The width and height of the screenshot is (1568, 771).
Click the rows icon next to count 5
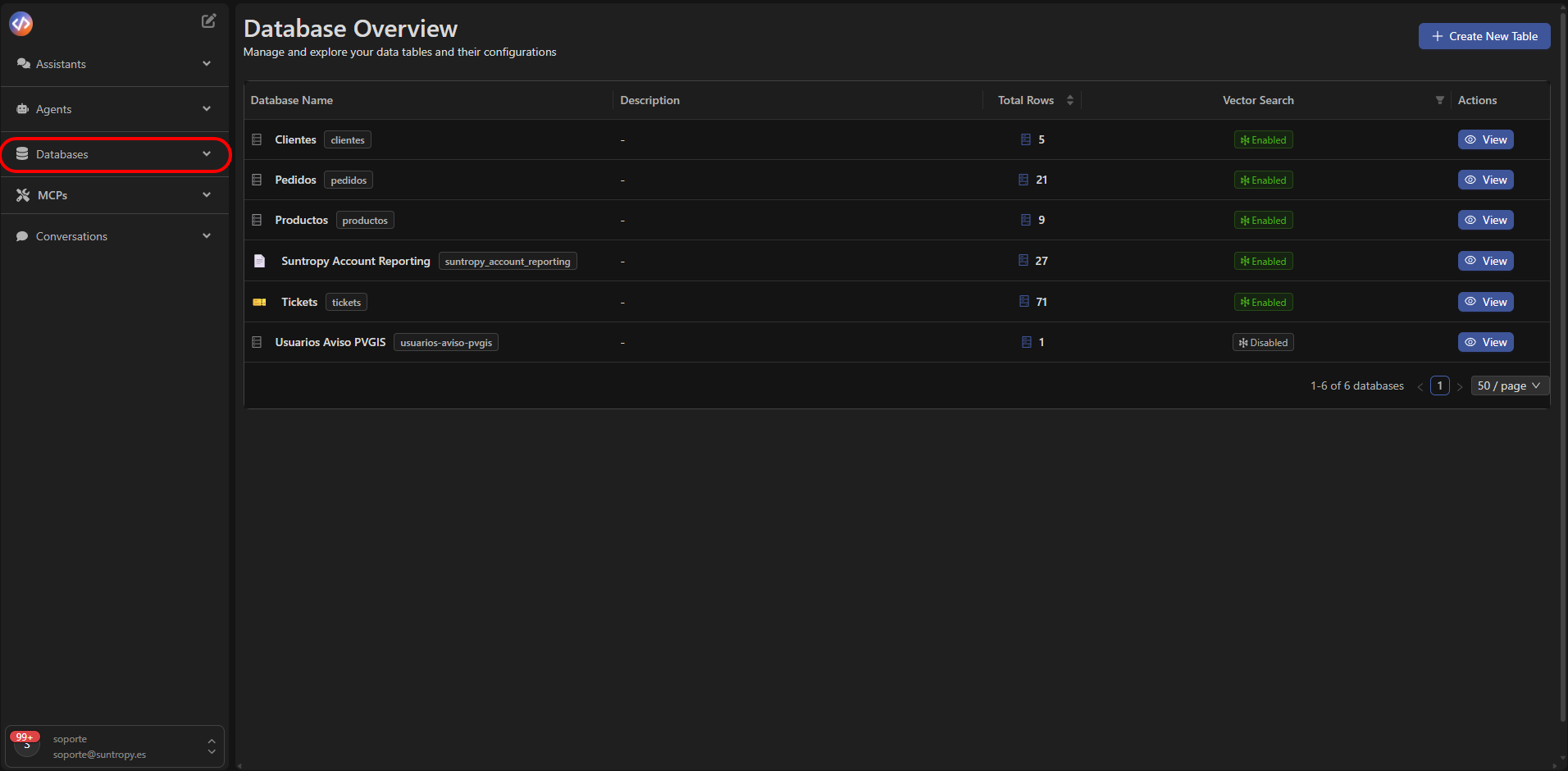coord(1025,139)
